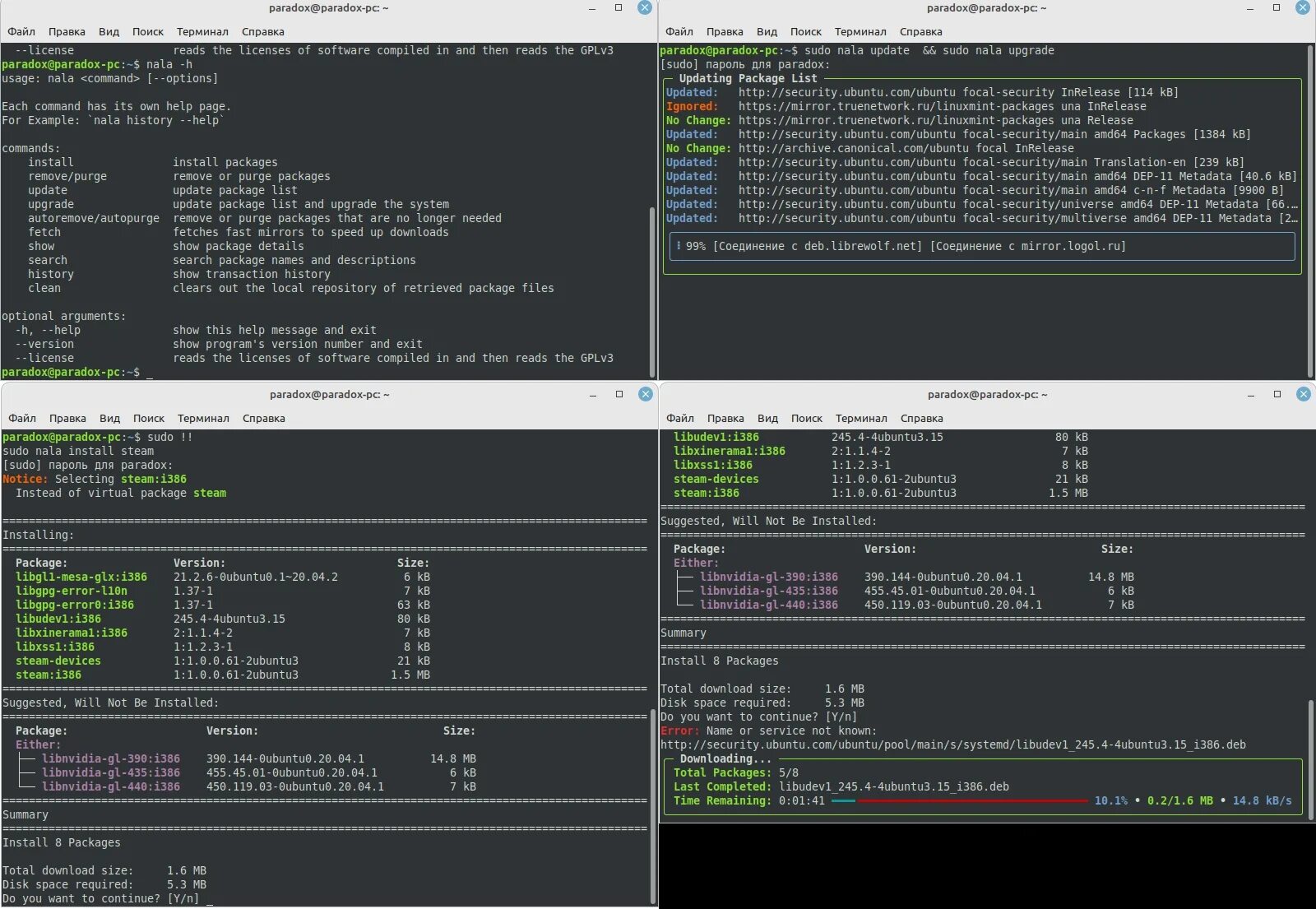Open Вид menu in nala help terminal
Image resolution: width=1316 pixels, height=909 pixels.
109,31
